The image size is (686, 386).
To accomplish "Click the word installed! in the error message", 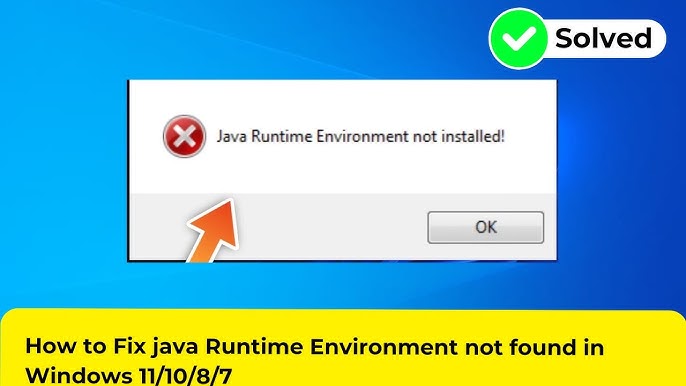I will click(x=473, y=137).
